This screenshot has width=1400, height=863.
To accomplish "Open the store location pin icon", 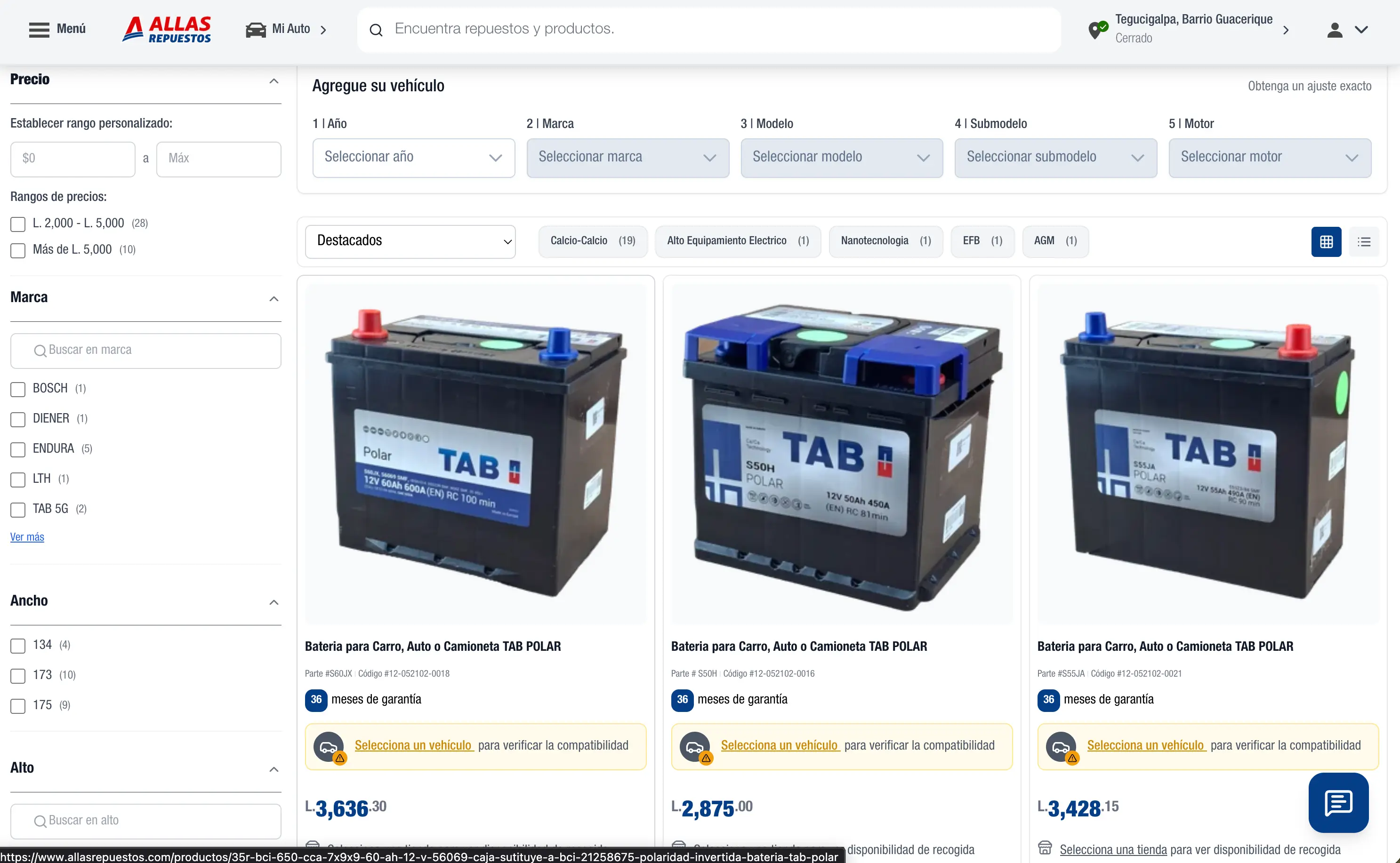I will pos(1097,30).
